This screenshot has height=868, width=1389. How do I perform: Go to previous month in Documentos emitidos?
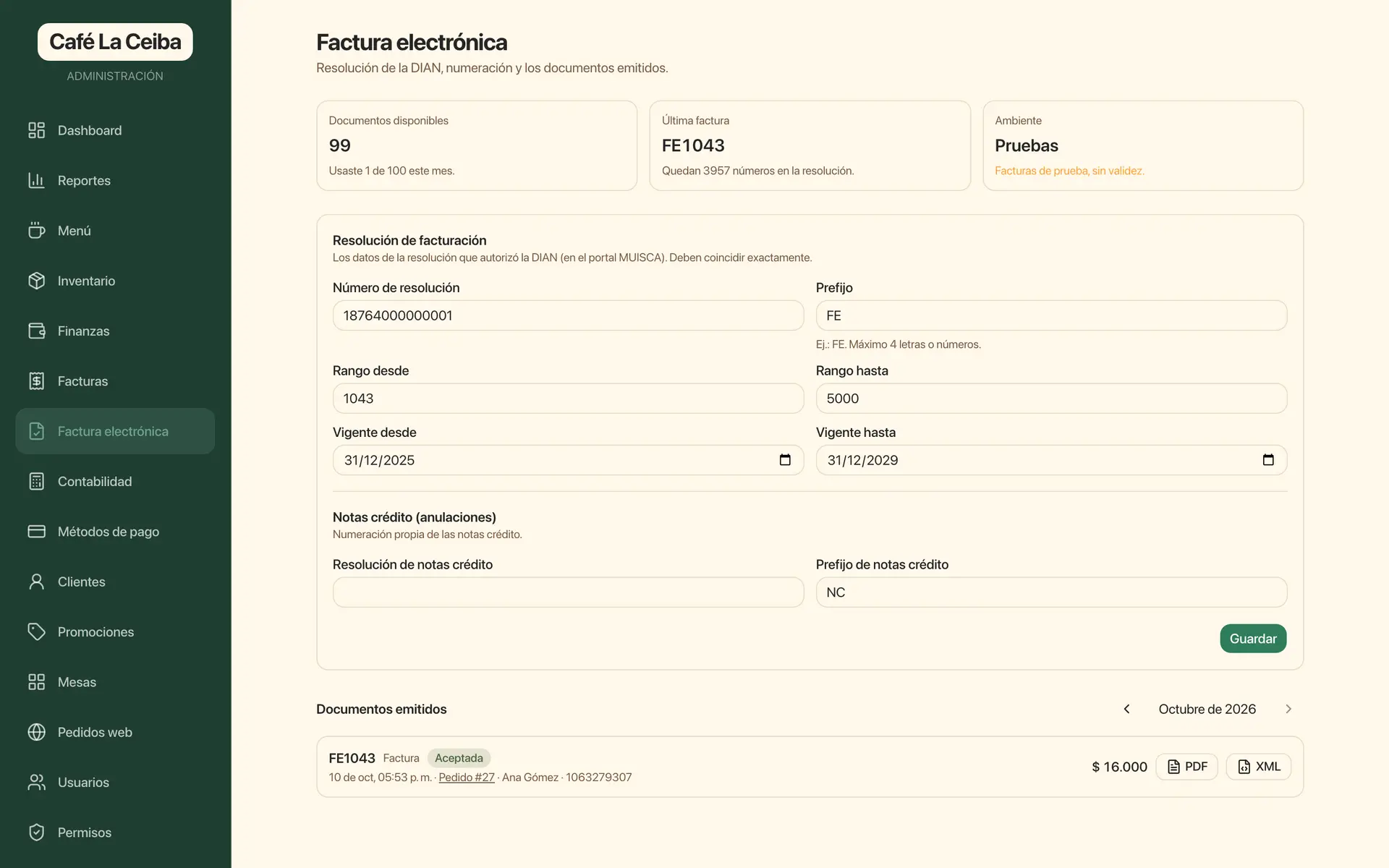pyautogui.click(x=1126, y=709)
